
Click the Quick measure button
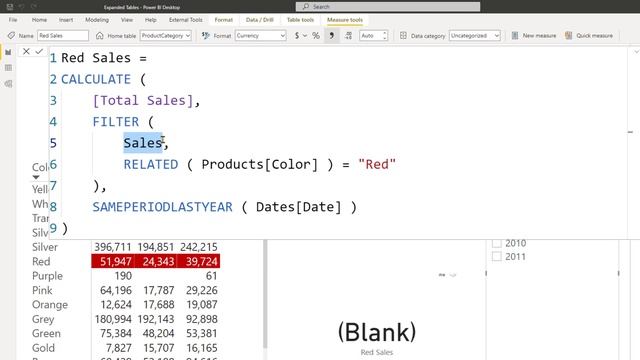coord(589,36)
